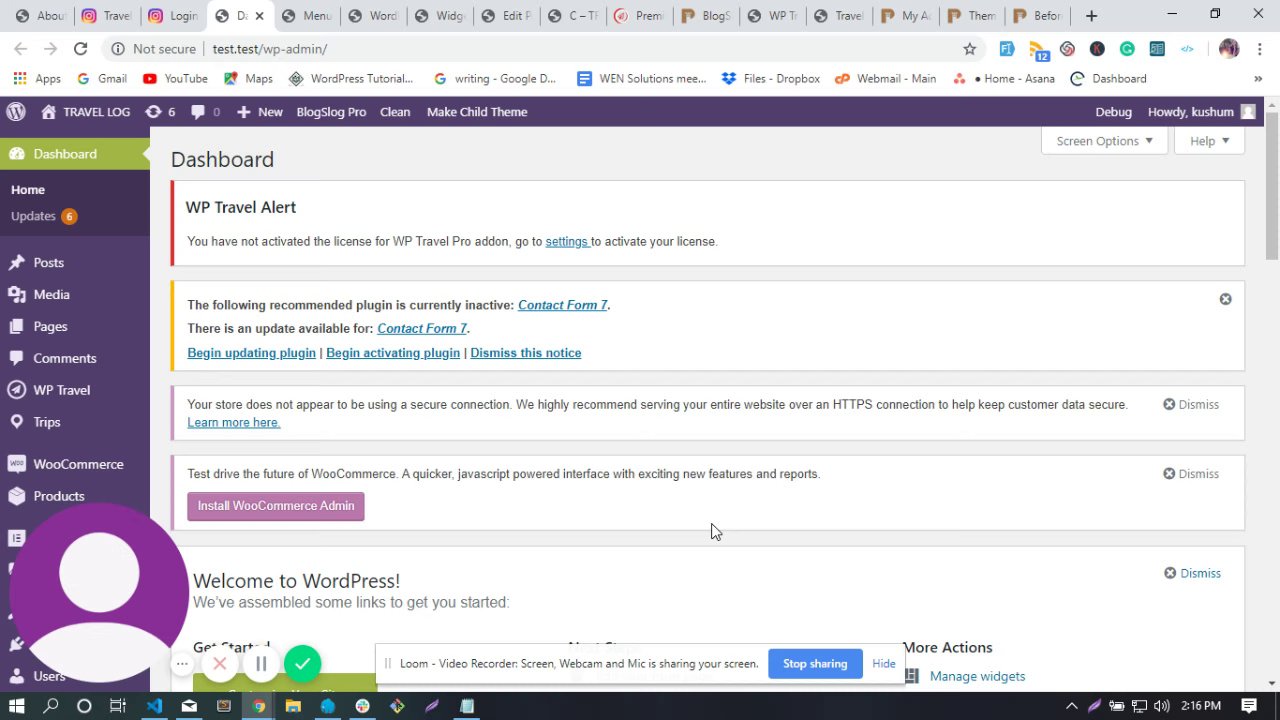Open the Learn more here link
The image size is (1280, 720).
pos(233,423)
